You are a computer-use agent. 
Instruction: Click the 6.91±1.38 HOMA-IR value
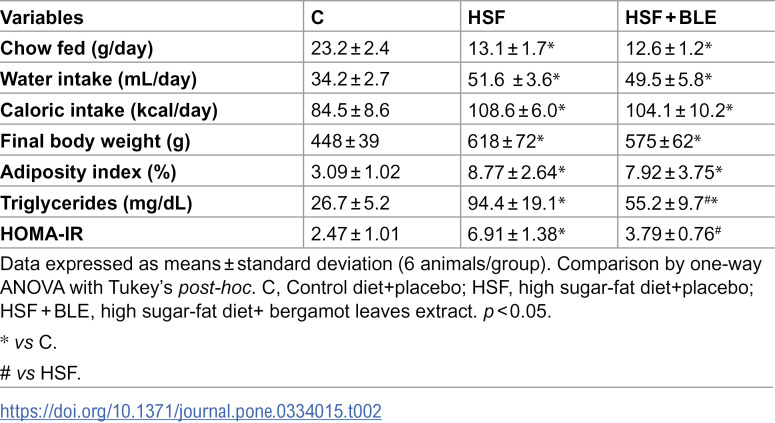[517, 234]
